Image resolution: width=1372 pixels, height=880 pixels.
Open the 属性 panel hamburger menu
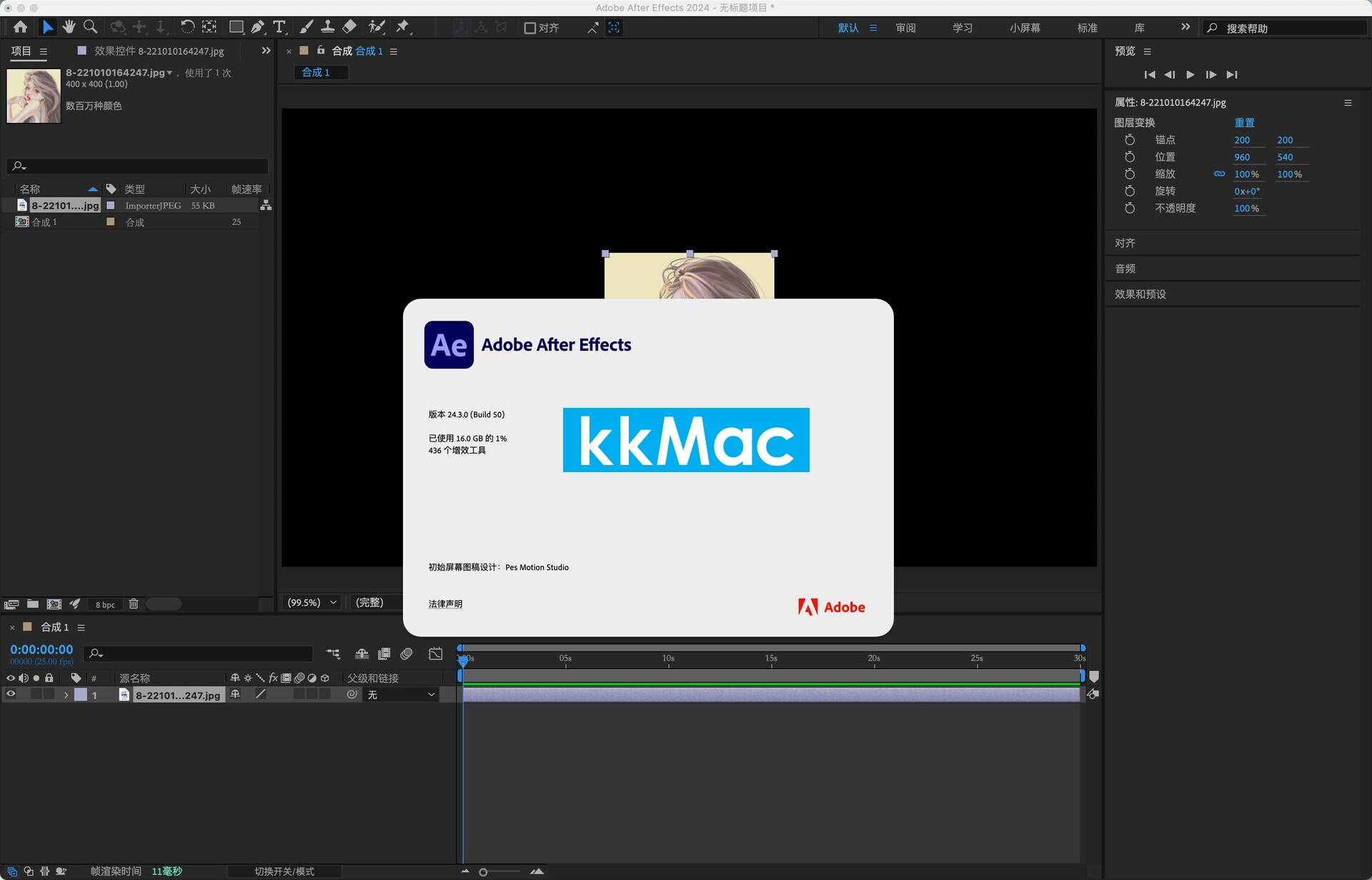1348,103
